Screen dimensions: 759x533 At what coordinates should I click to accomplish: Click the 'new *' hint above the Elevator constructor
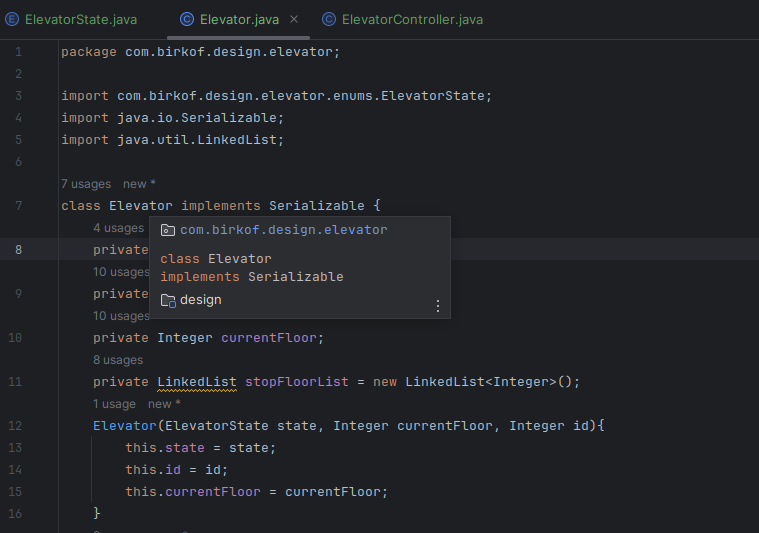pos(164,404)
